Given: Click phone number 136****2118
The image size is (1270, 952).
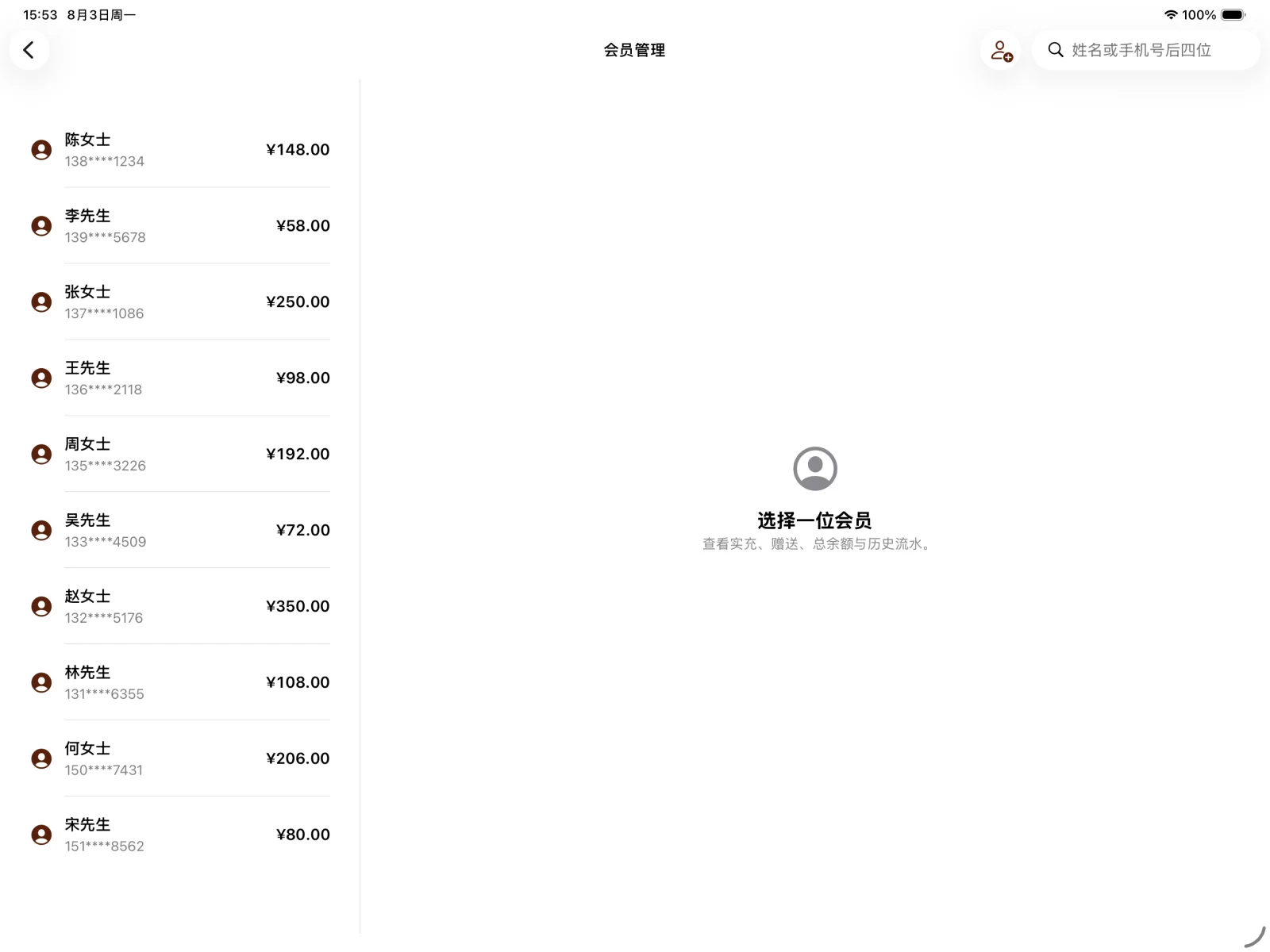Looking at the screenshot, I should 104,390.
